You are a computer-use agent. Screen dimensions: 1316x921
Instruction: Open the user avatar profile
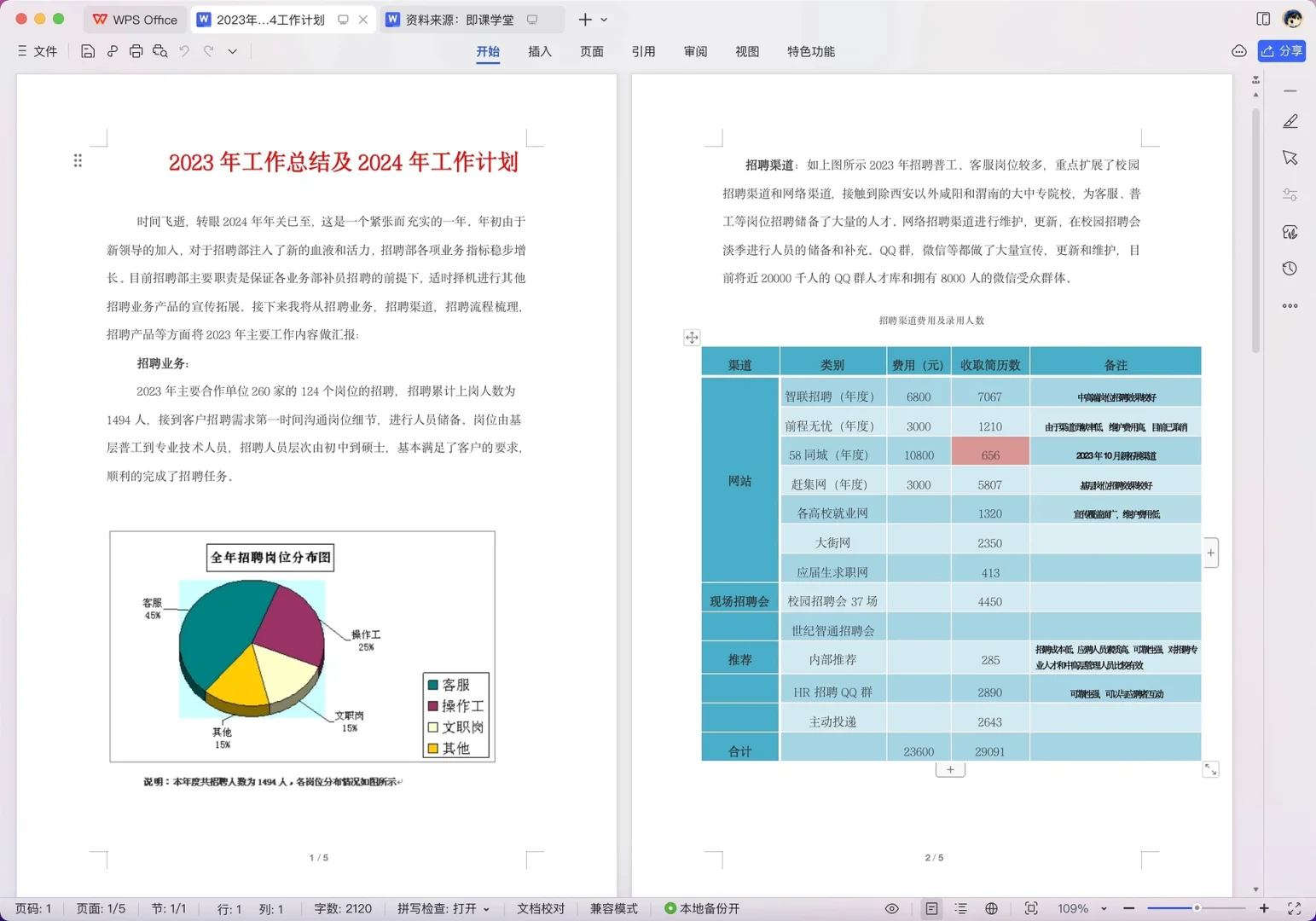pos(1293,19)
